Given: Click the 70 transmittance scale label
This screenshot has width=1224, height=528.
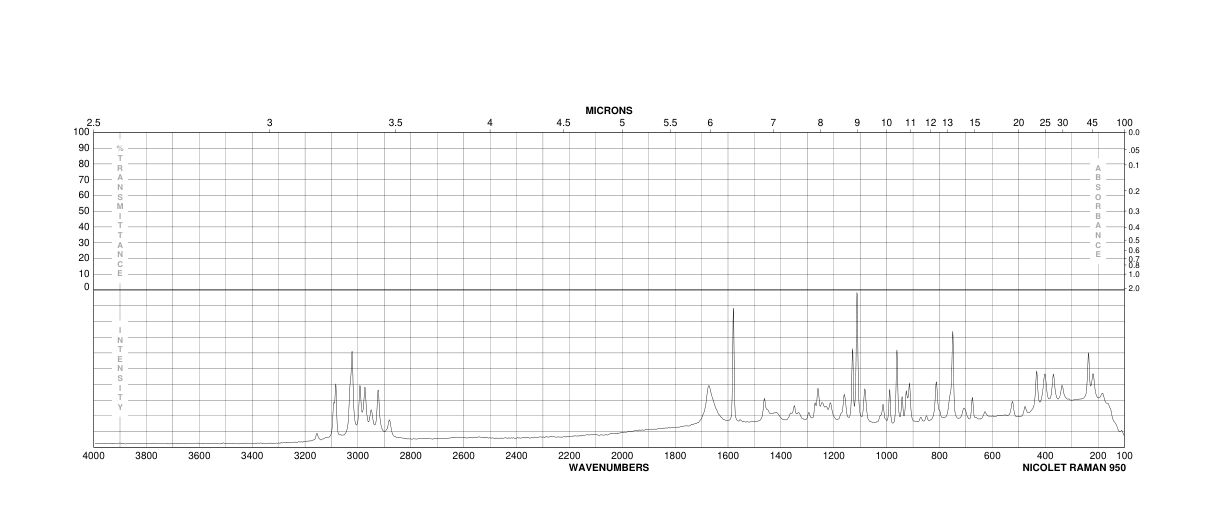Looking at the screenshot, I should [84, 179].
